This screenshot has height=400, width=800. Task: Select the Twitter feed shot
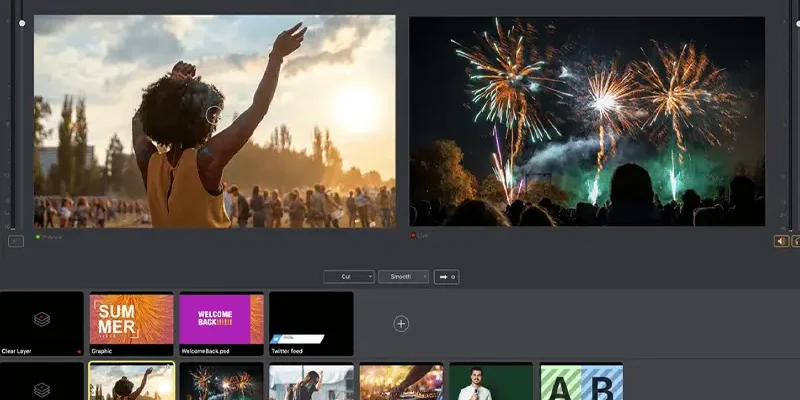[x=311, y=323]
